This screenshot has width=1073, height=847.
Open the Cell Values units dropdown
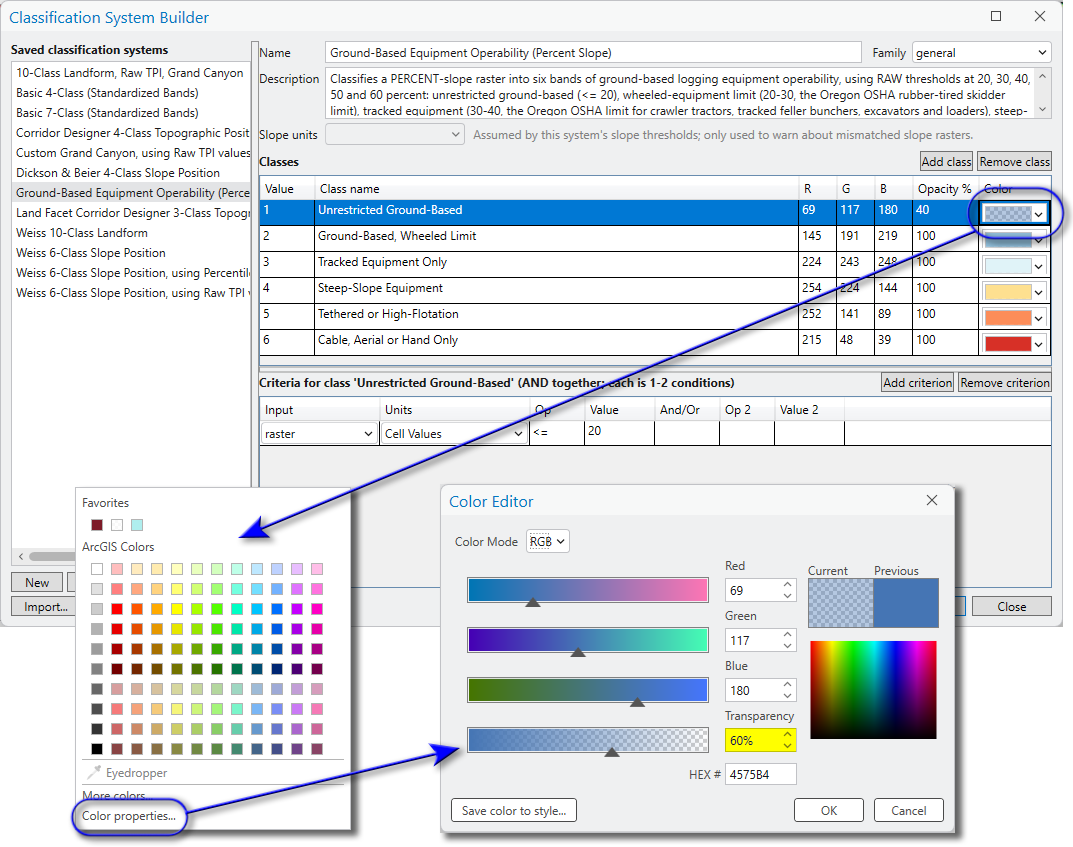[454, 433]
